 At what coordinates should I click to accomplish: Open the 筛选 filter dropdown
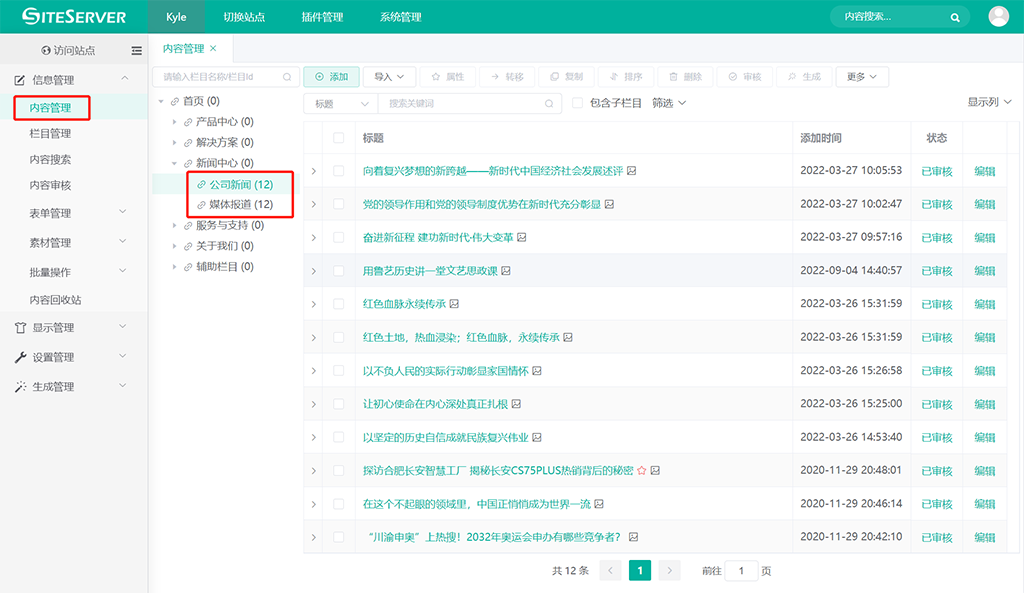pyautogui.click(x=669, y=103)
